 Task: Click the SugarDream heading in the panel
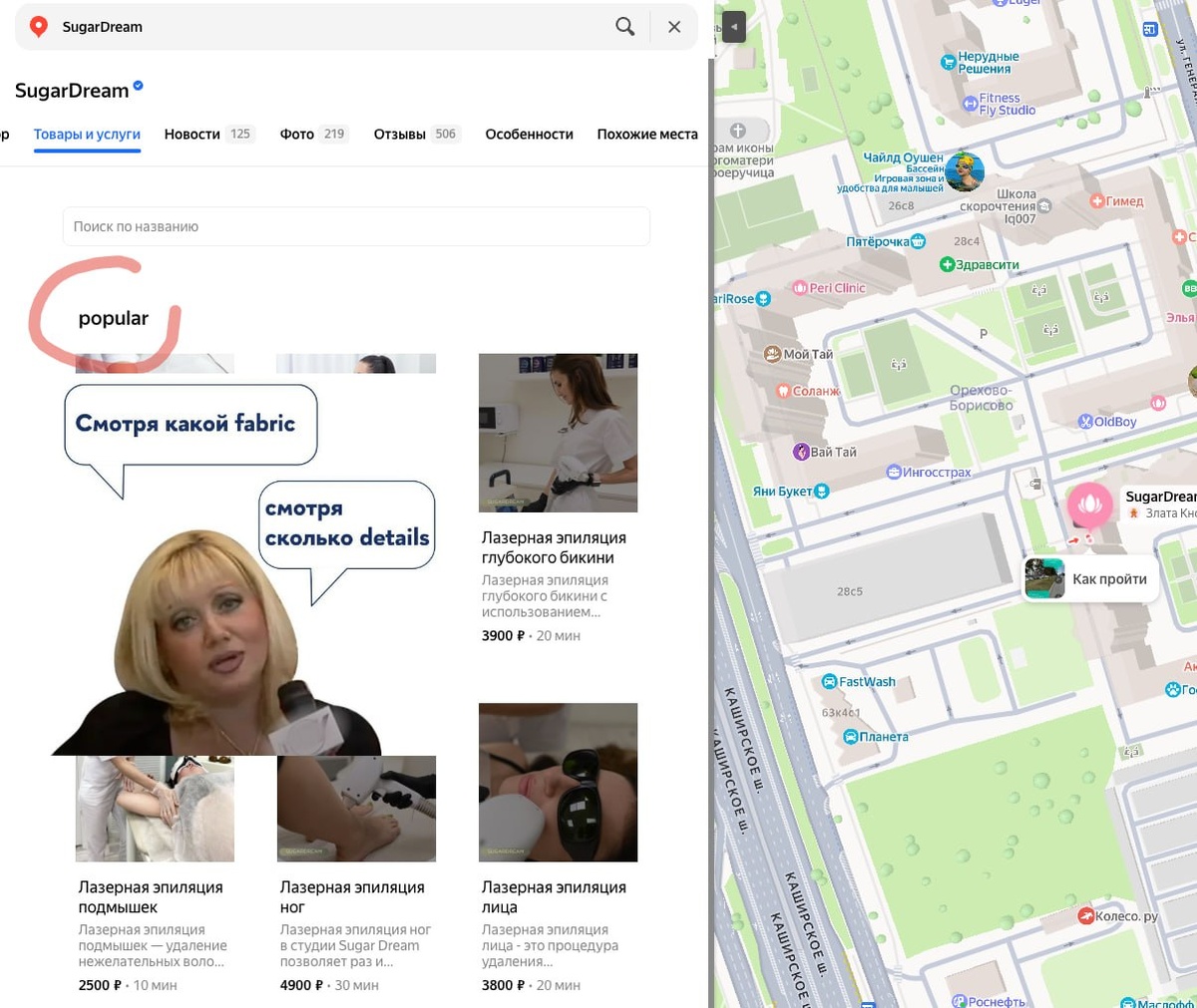(x=72, y=91)
